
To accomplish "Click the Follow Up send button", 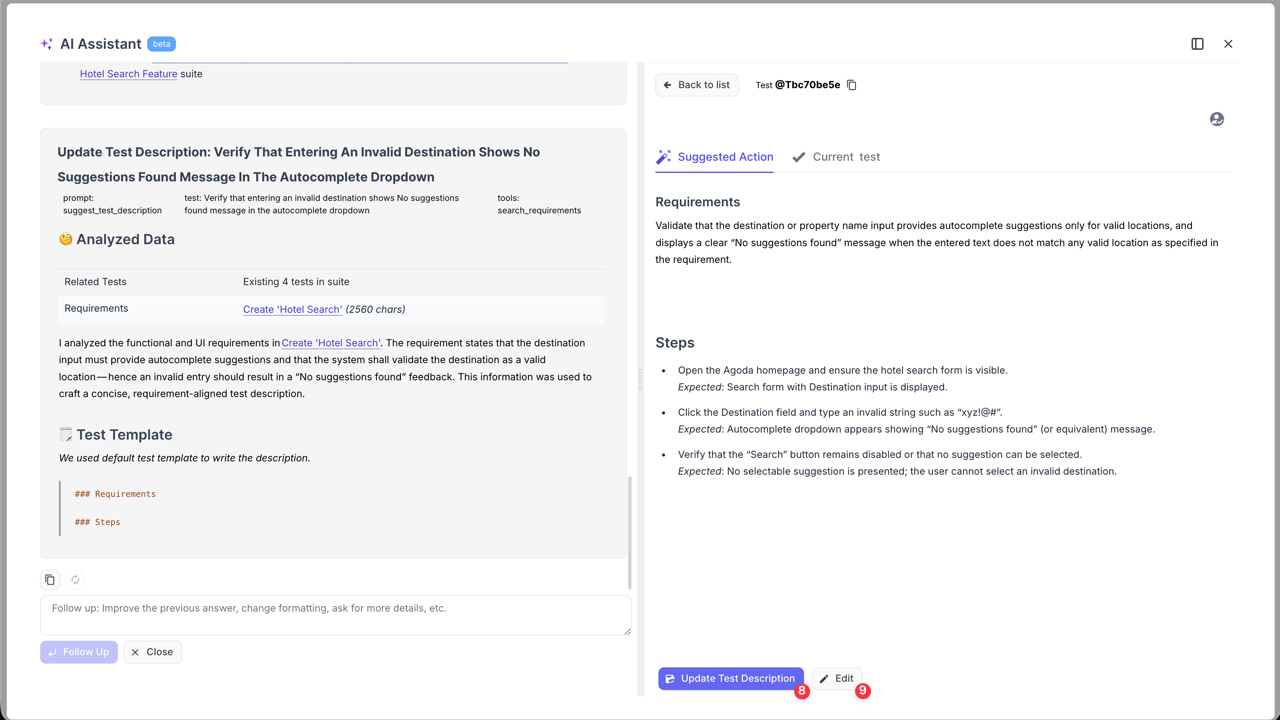I will (78, 651).
